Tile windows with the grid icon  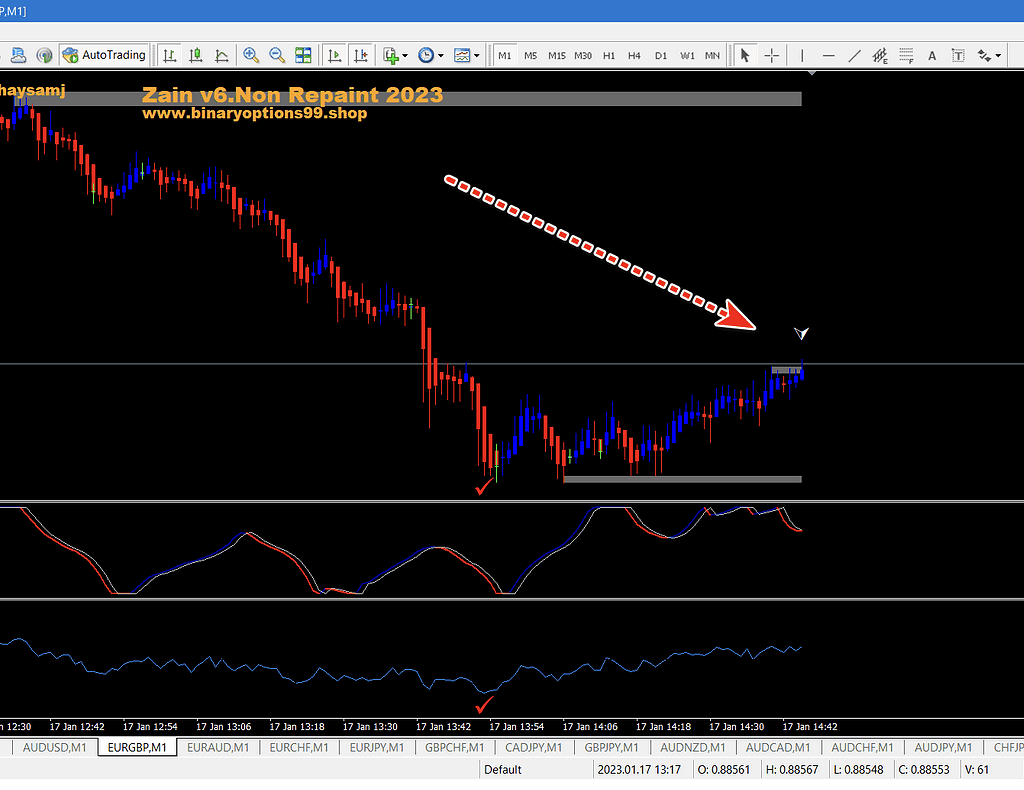[303, 55]
